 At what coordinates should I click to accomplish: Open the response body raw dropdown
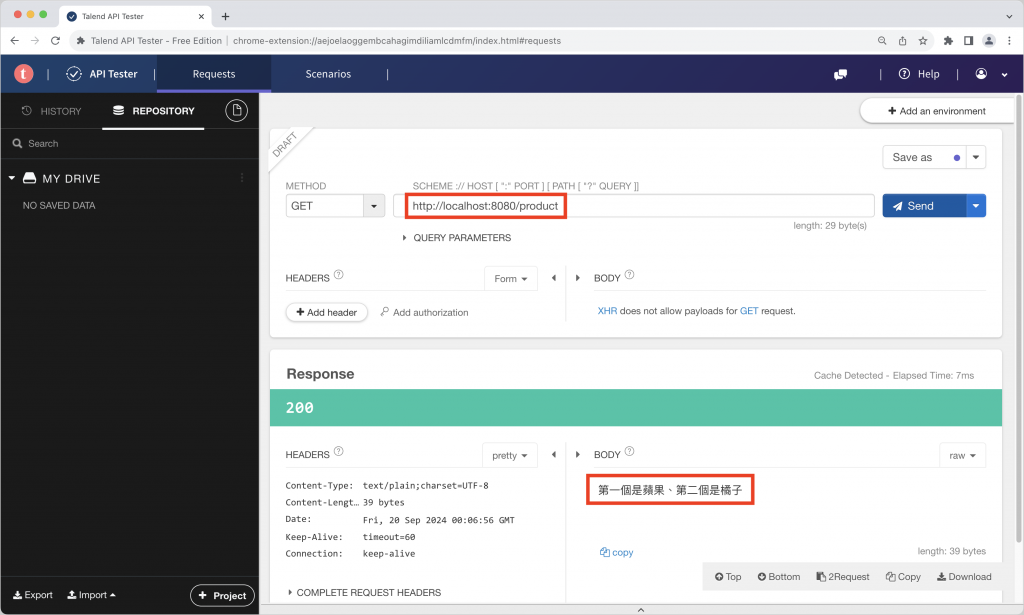[962, 455]
